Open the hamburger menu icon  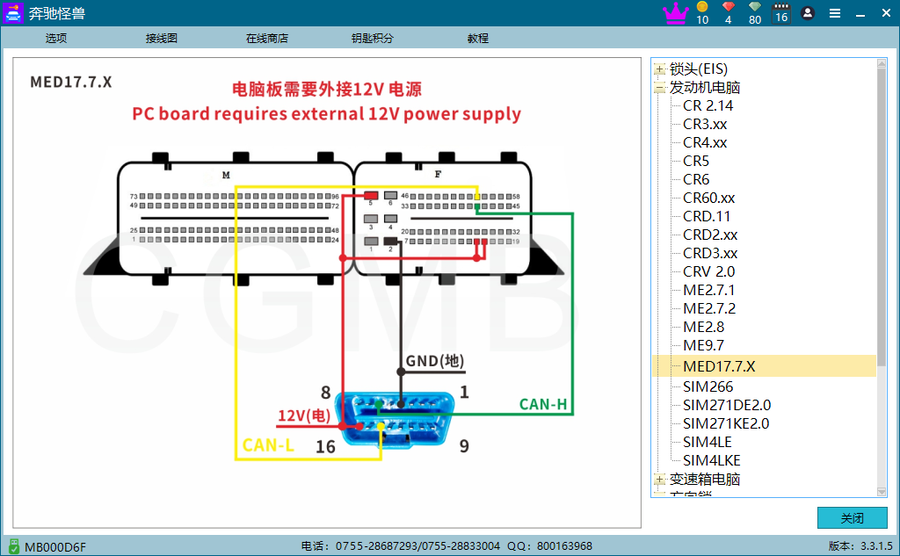pyautogui.click(x=835, y=13)
